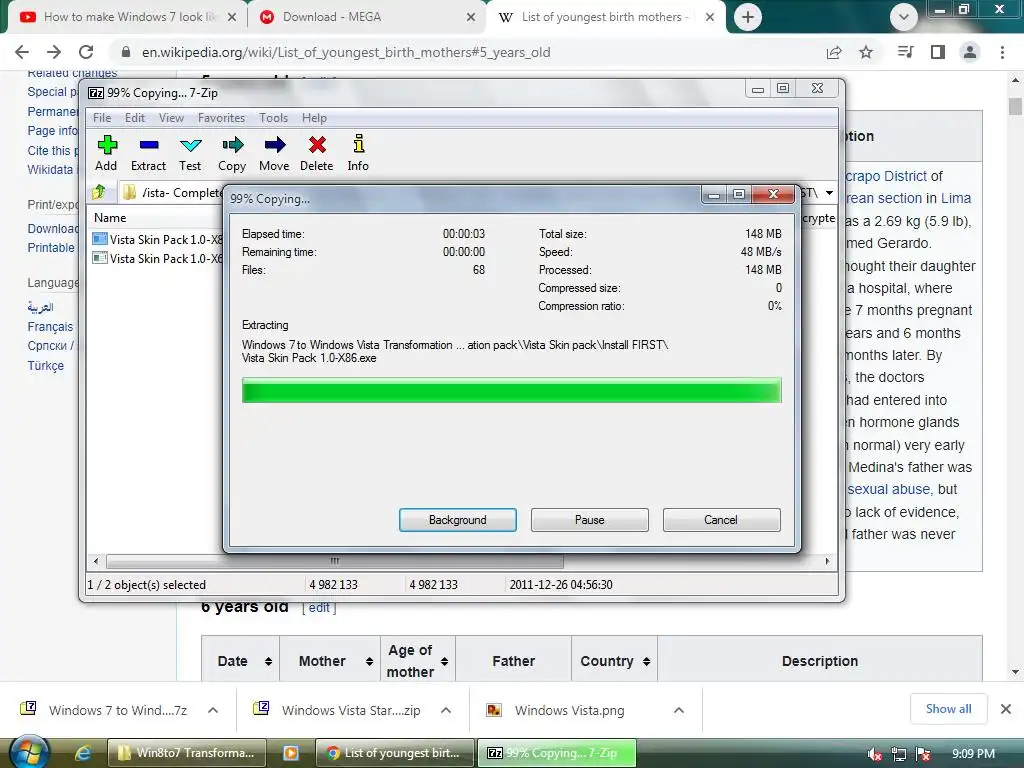This screenshot has width=1024, height=768.
Task: Open the 7-Zip Tools menu
Action: (273, 118)
